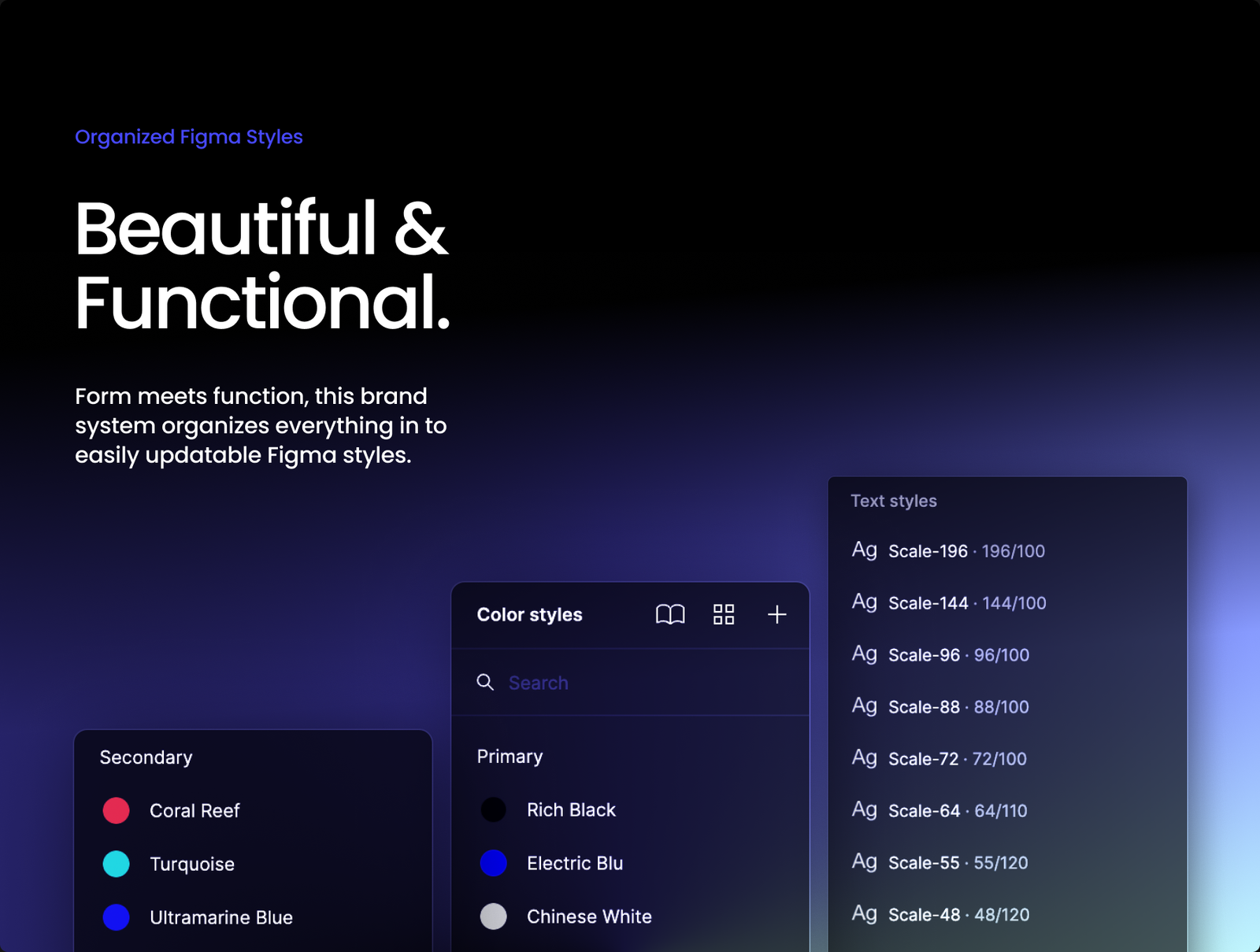
Task: Collapse the Primary color group
Action: pyautogui.click(x=510, y=757)
